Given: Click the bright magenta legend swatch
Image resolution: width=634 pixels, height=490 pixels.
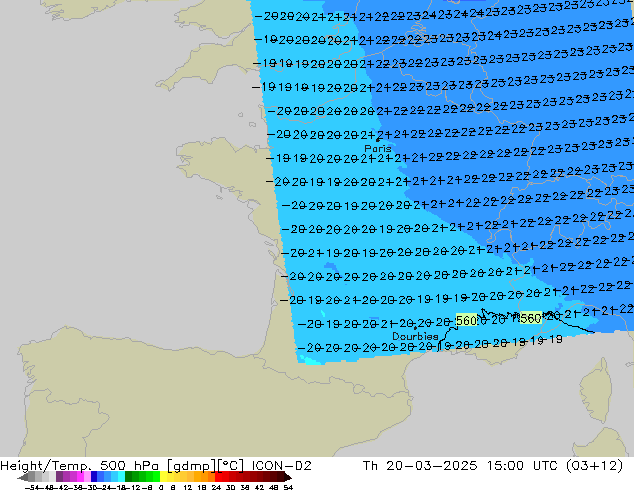Looking at the screenshot, I should [80, 476].
